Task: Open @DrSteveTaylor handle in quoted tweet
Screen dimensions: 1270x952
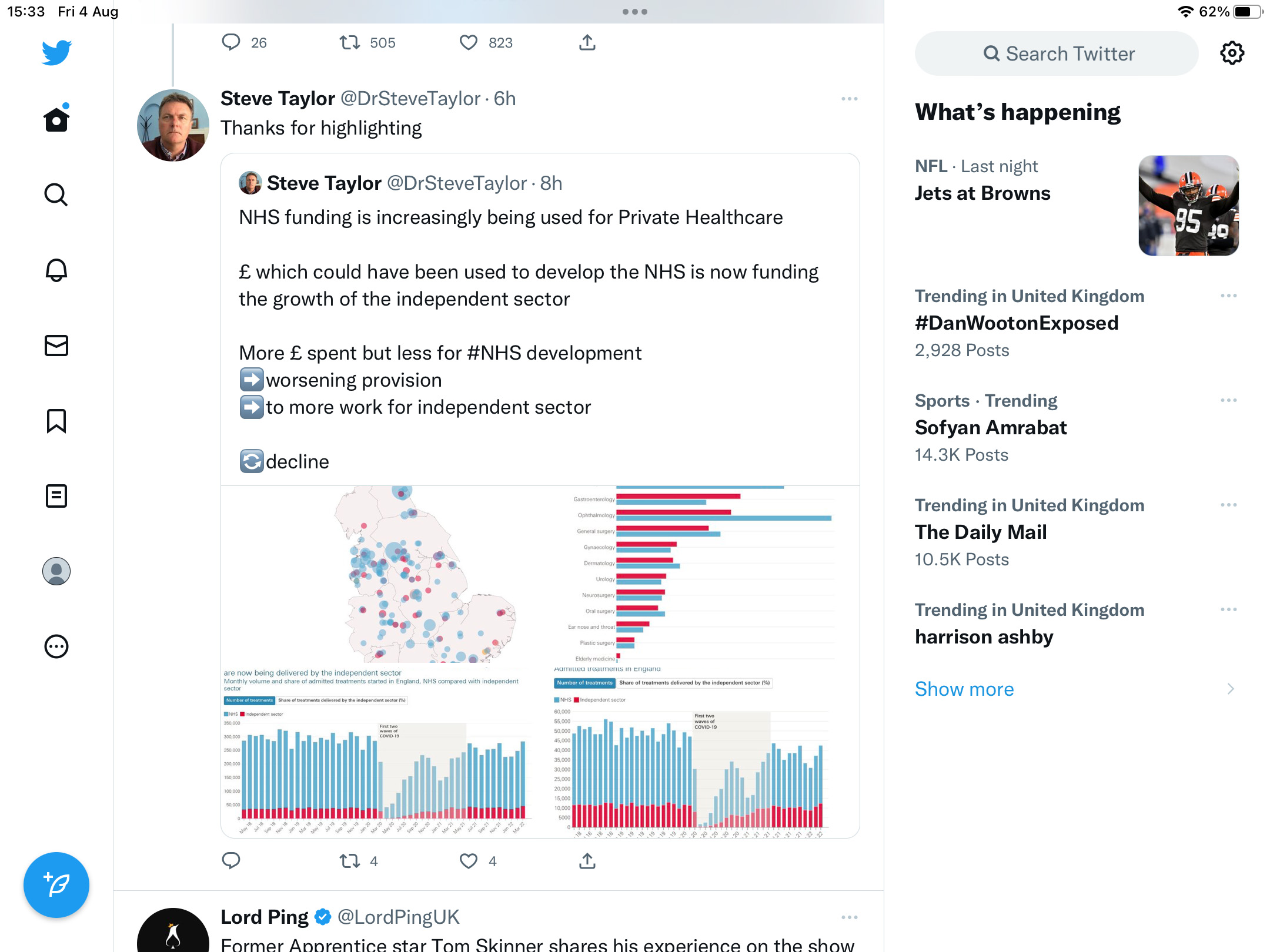Action: coord(457,183)
